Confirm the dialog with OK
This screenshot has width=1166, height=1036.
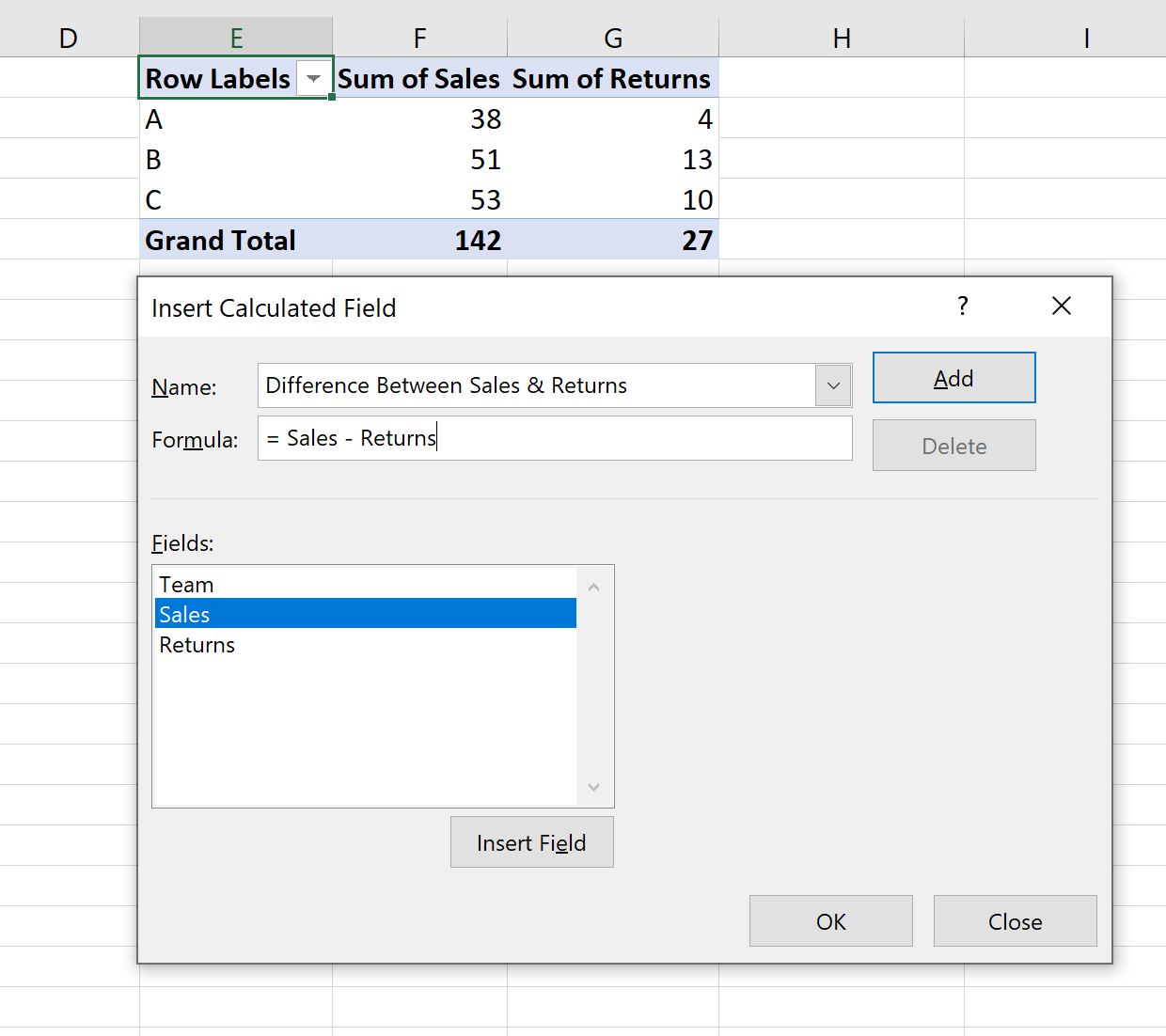coord(830,921)
